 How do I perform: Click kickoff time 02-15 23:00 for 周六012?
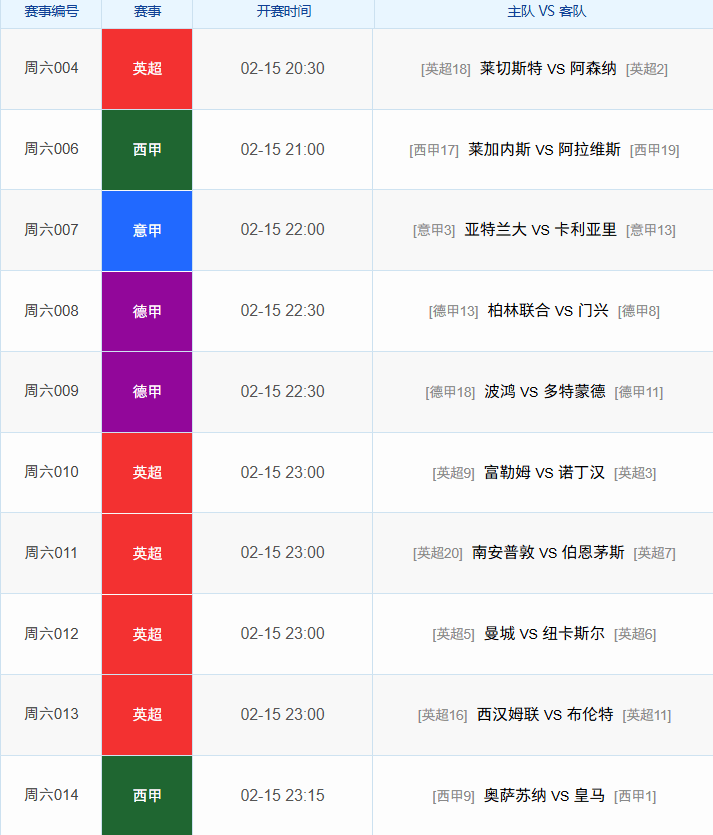pyautogui.click(x=283, y=634)
